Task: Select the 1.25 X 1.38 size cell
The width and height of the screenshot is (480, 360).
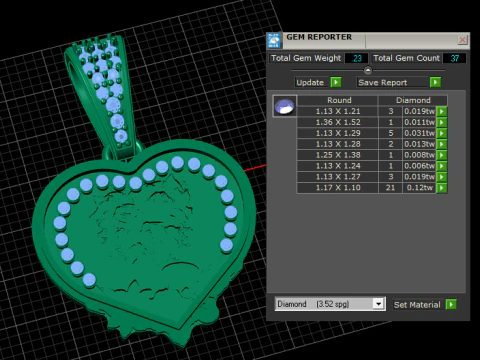Action: pyautogui.click(x=338, y=155)
